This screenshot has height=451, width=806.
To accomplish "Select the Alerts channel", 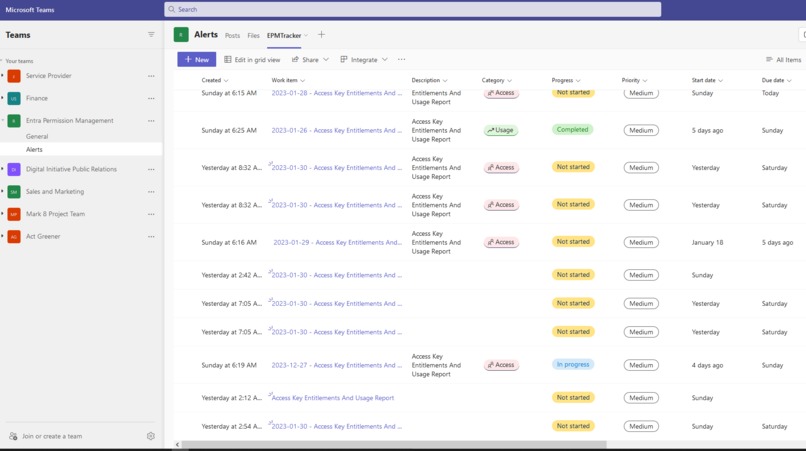I will (34, 150).
